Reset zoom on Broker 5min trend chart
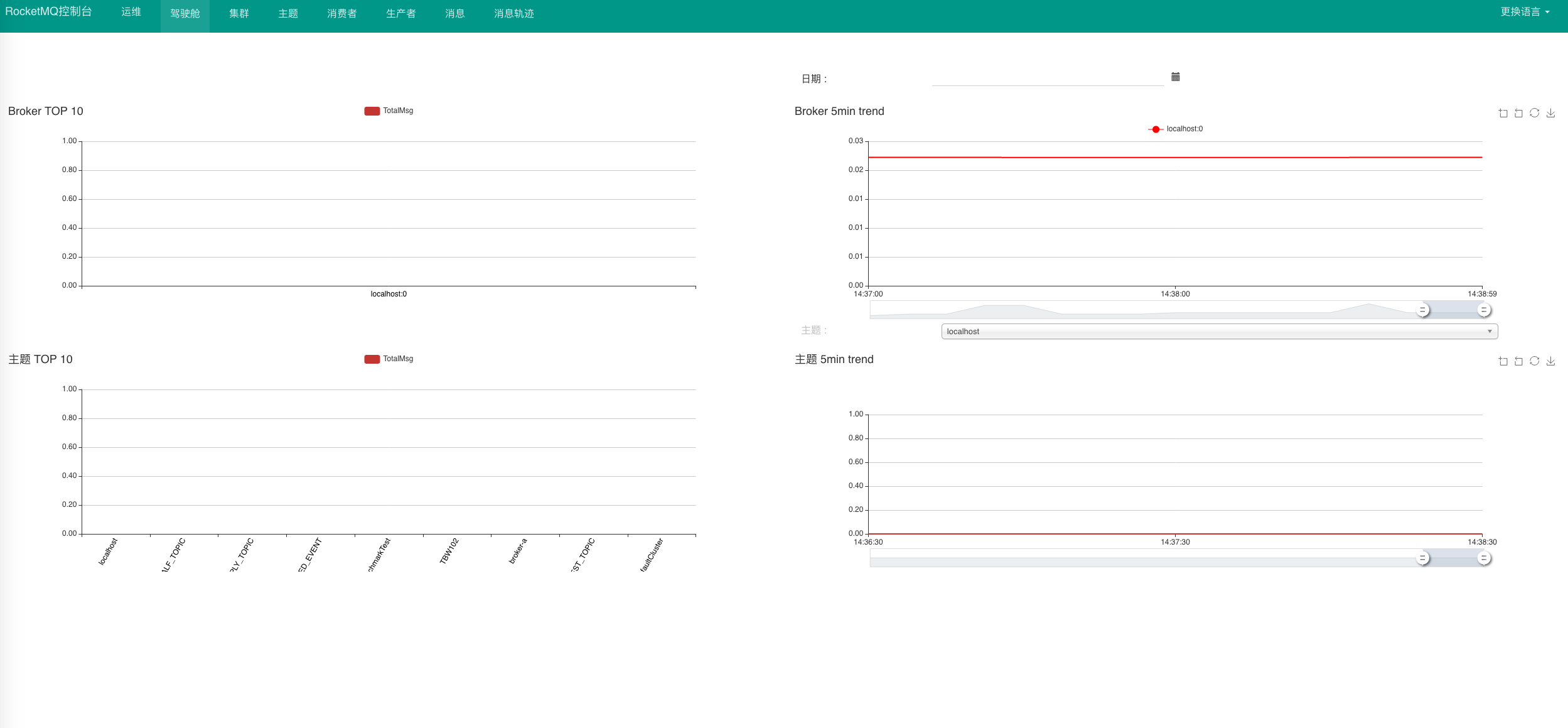 pyautogui.click(x=1518, y=113)
